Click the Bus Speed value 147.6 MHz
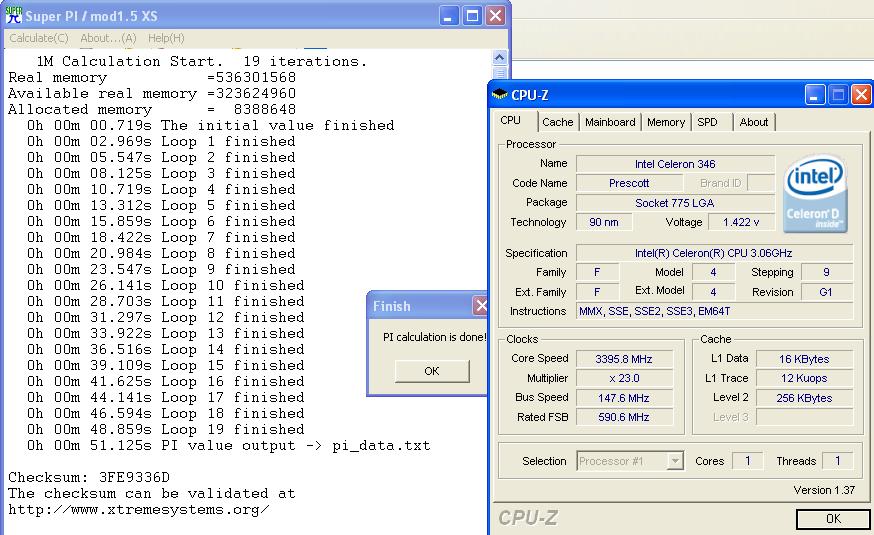This screenshot has width=874, height=535. click(x=624, y=398)
